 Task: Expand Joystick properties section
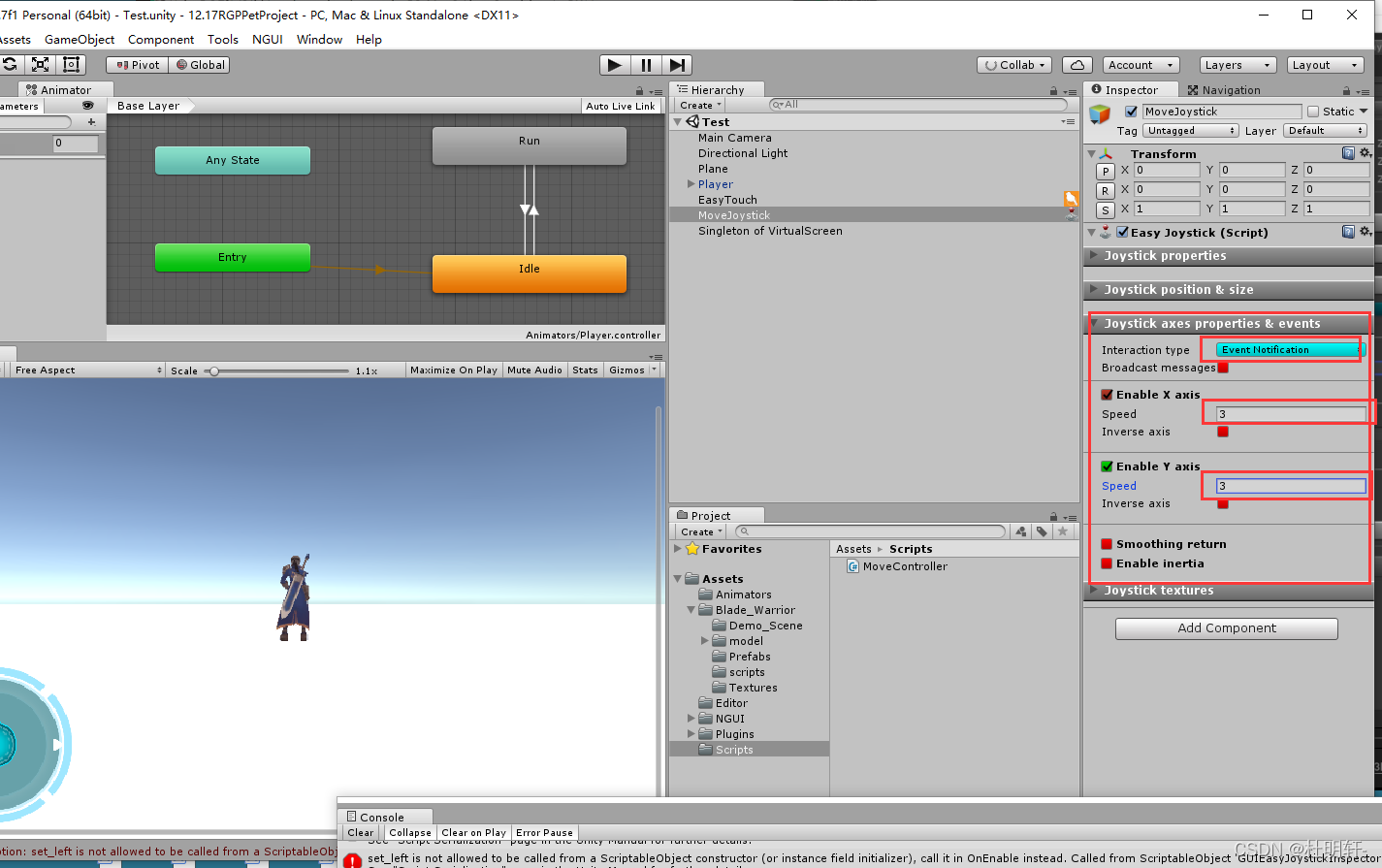click(1228, 256)
